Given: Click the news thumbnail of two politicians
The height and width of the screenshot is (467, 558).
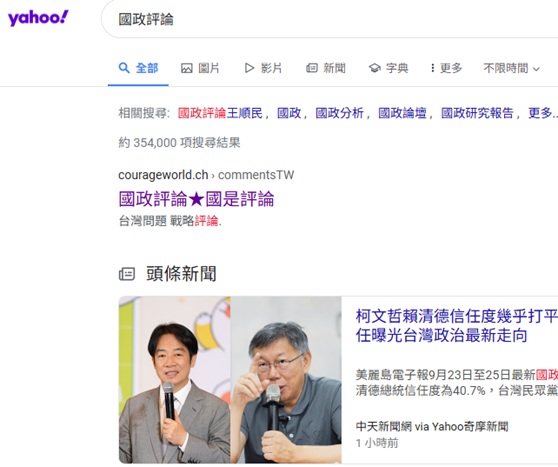Looking at the screenshot, I should point(230,379).
